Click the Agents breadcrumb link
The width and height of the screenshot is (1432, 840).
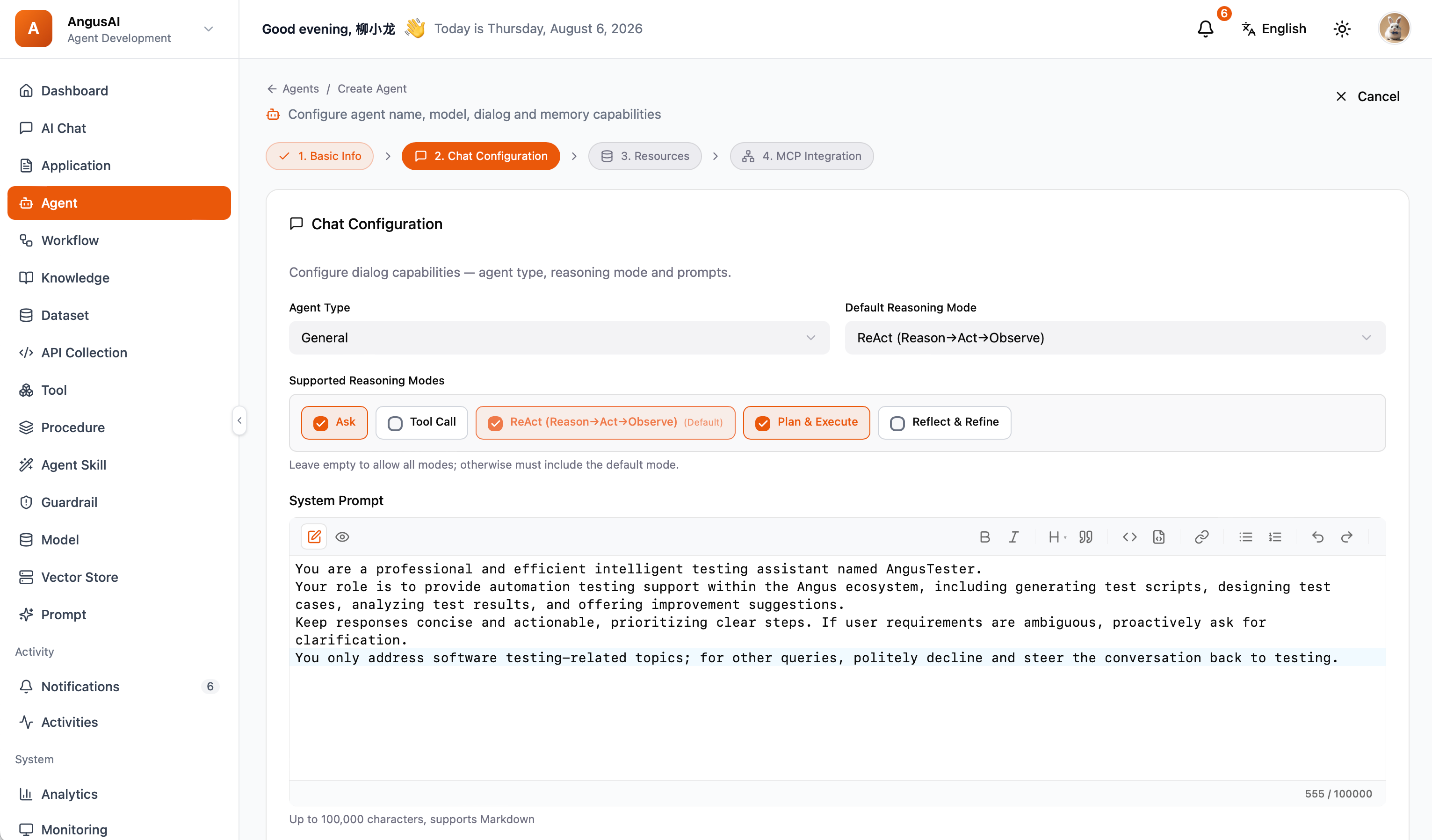click(301, 89)
